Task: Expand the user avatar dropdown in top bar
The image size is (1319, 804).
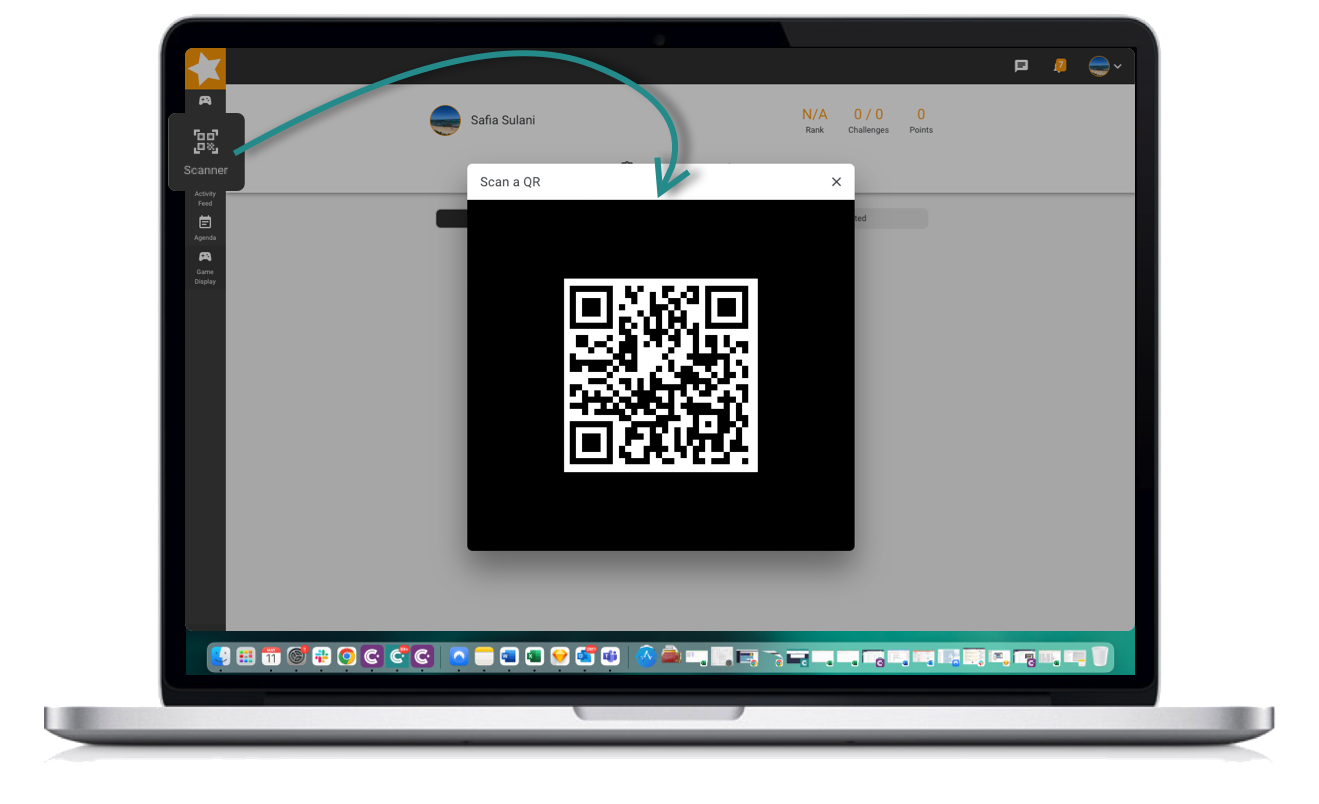Action: pos(1105,66)
